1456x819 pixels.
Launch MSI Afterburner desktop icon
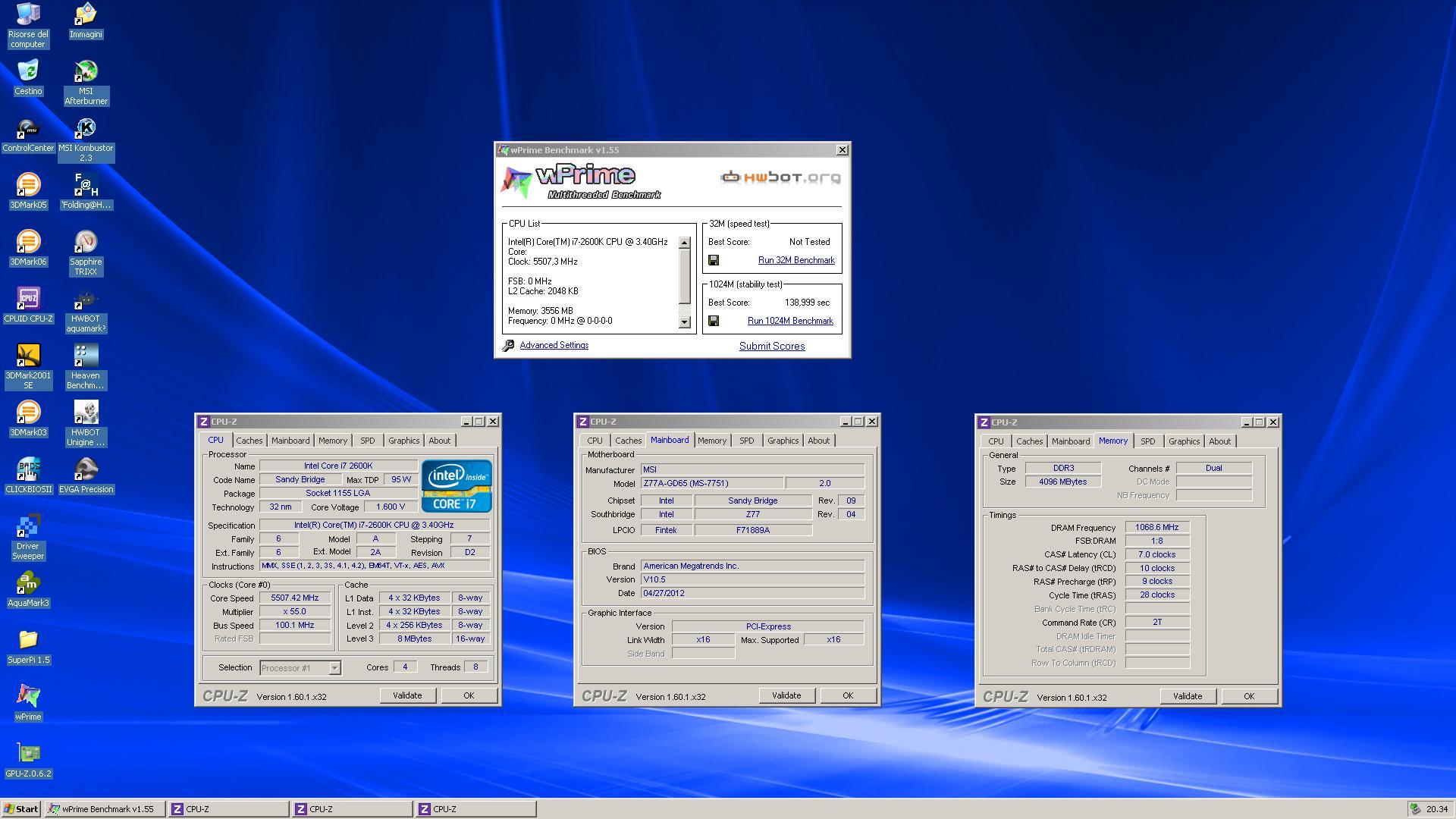[x=86, y=82]
